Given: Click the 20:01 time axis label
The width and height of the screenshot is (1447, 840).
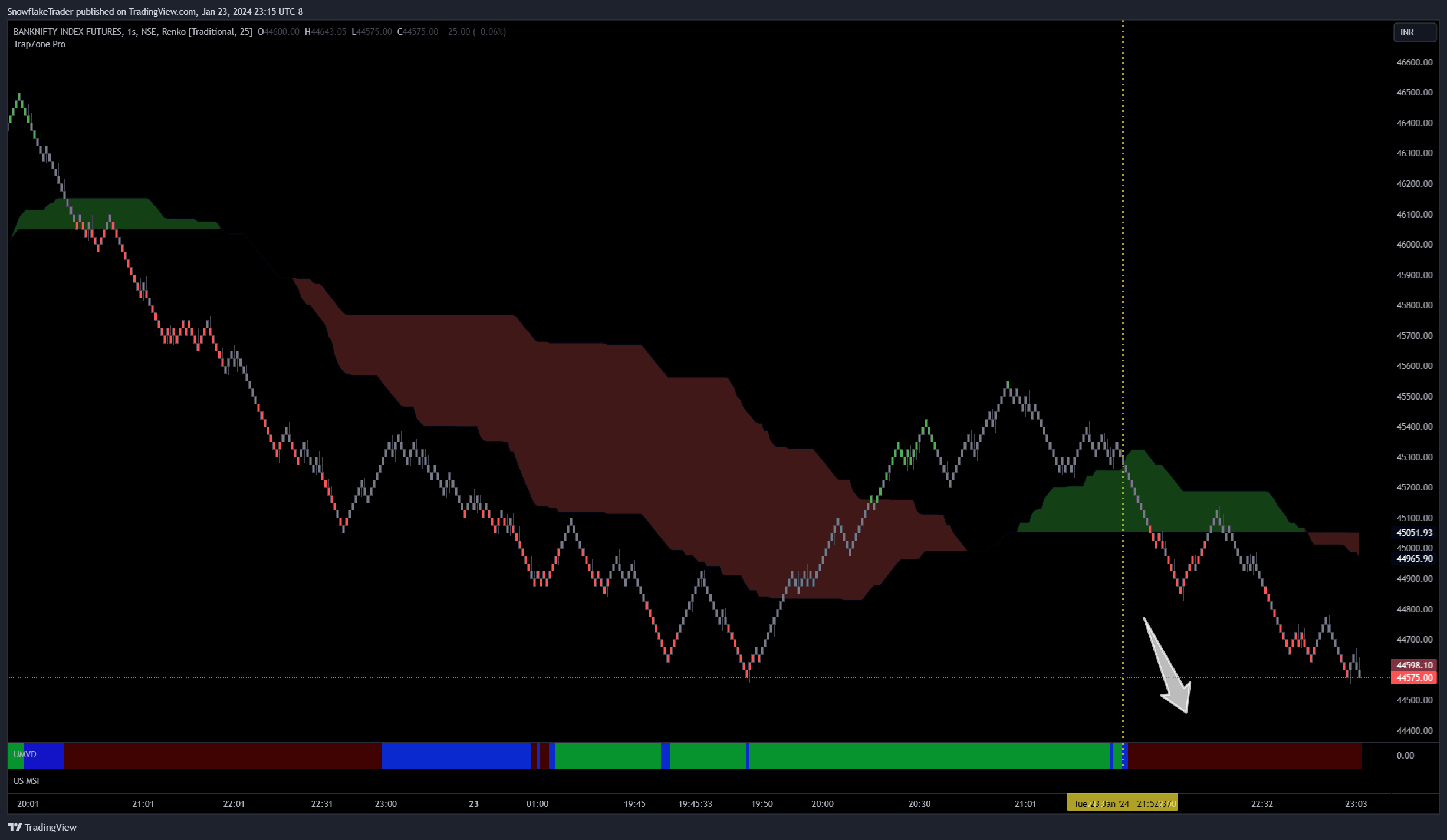Looking at the screenshot, I should pyautogui.click(x=28, y=804).
